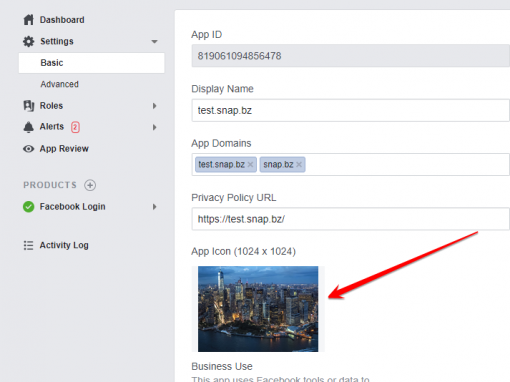Click the App Icon (1024 x 1024) label
The image size is (510, 382).
(243, 251)
